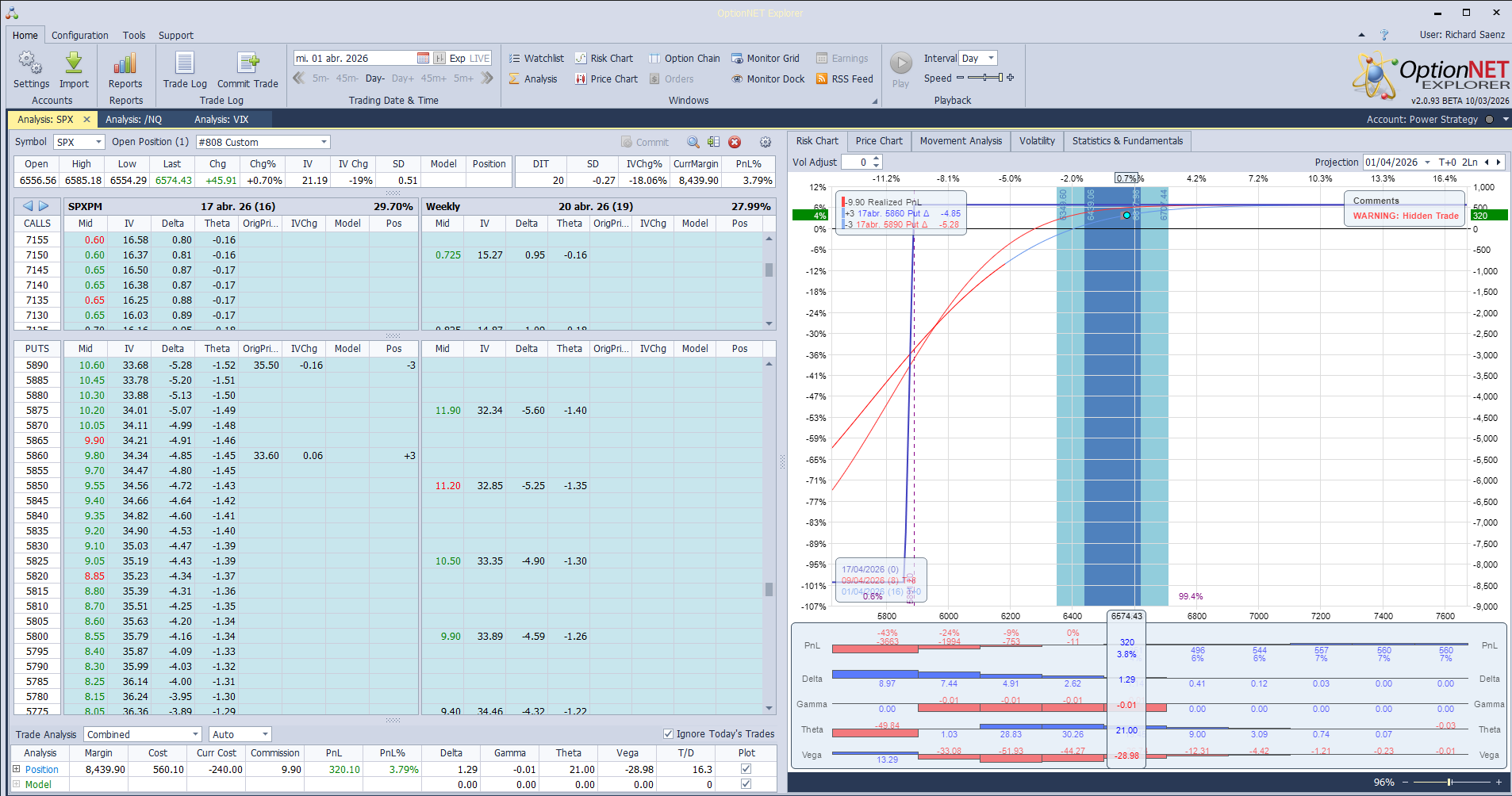Switch to the Movement Analysis tab
This screenshot has width=1512, height=796.
click(x=961, y=141)
